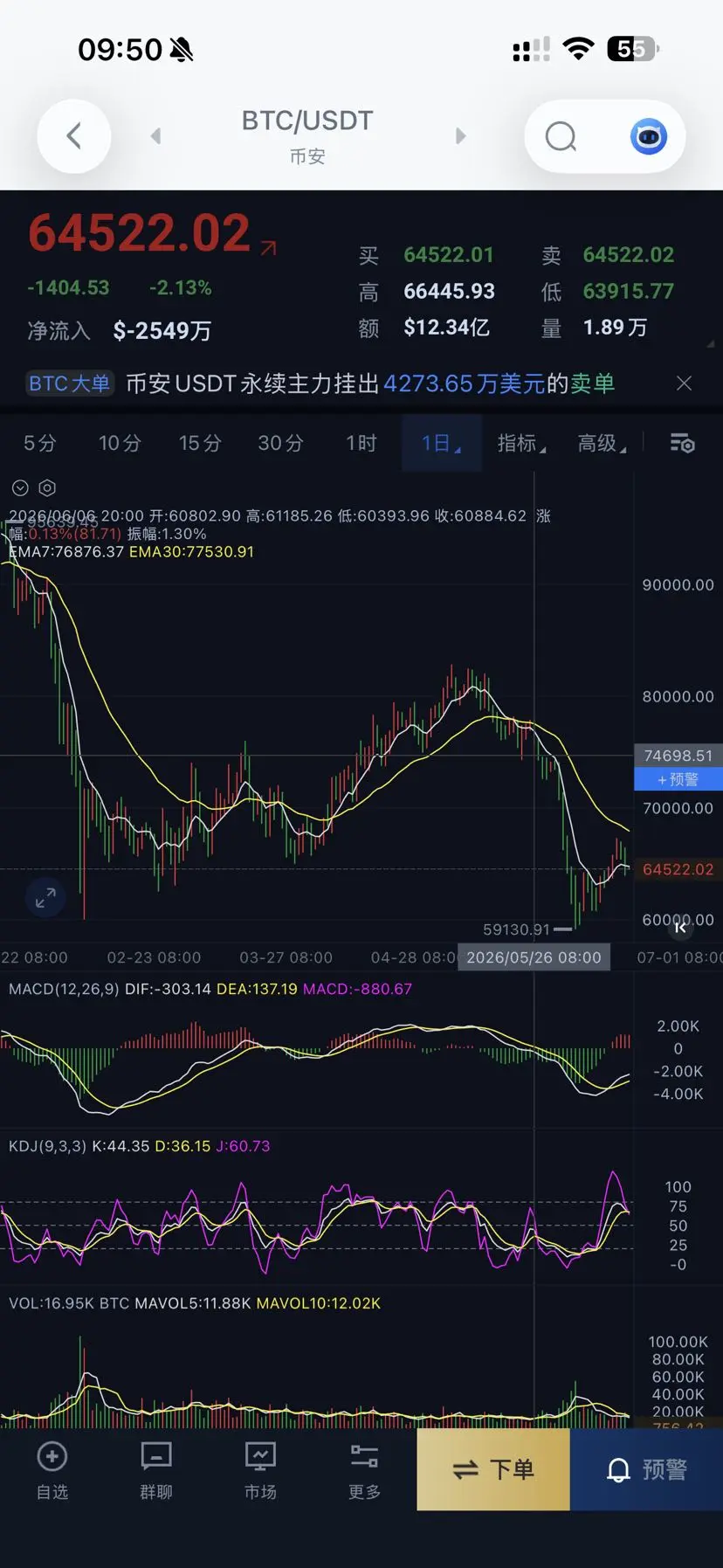Tap the -2.13% change percentage
This screenshot has height=1568, width=723.
181,288
